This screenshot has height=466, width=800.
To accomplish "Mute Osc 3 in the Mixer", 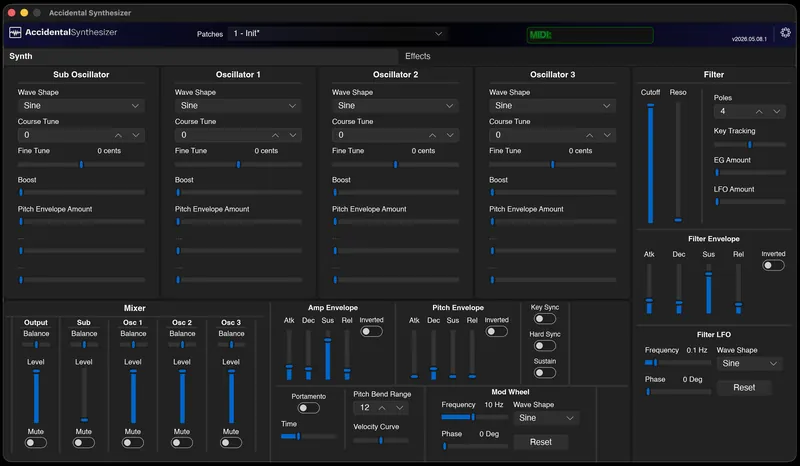I will coord(231,443).
